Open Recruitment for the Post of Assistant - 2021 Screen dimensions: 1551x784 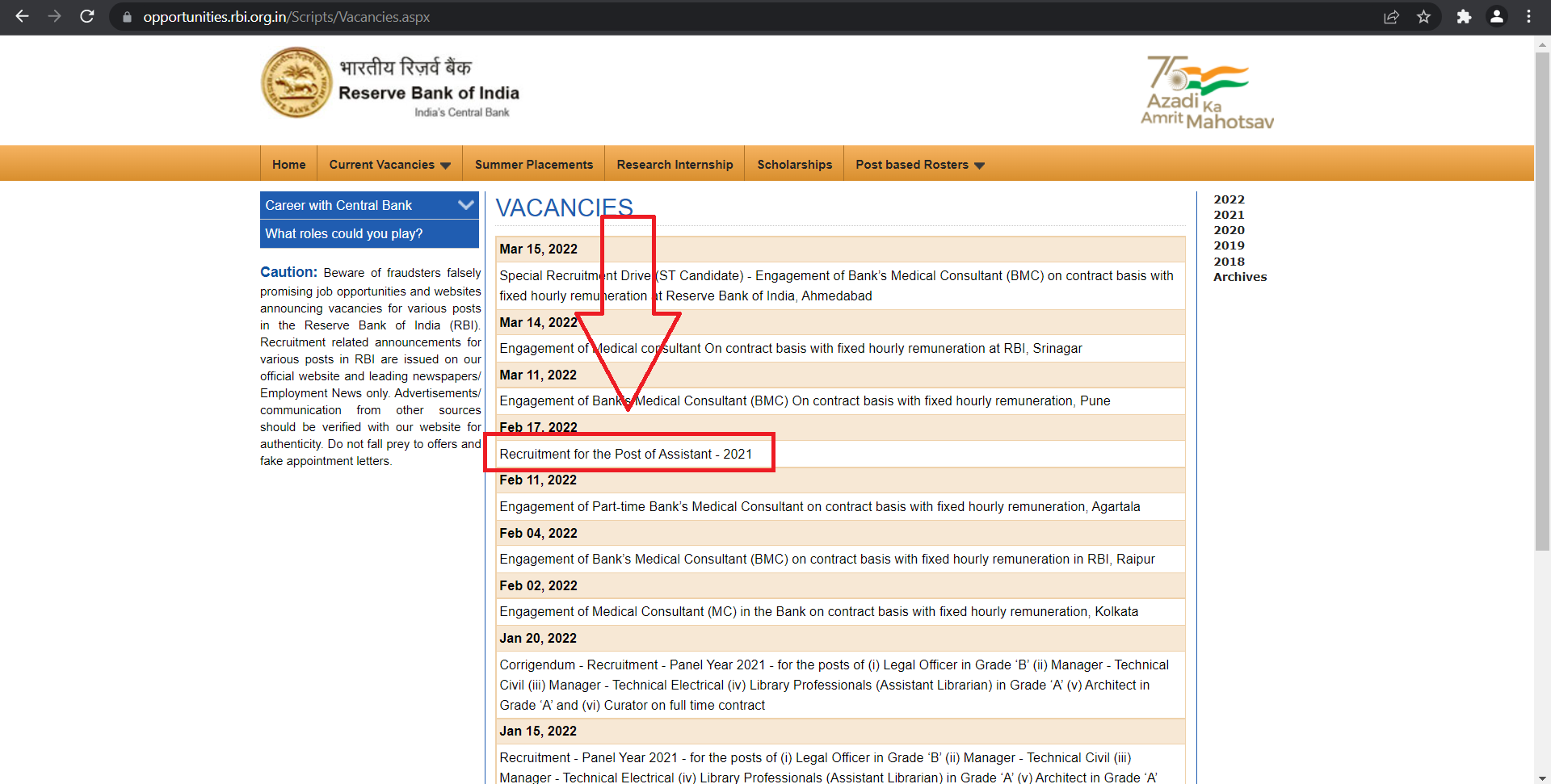click(x=625, y=454)
